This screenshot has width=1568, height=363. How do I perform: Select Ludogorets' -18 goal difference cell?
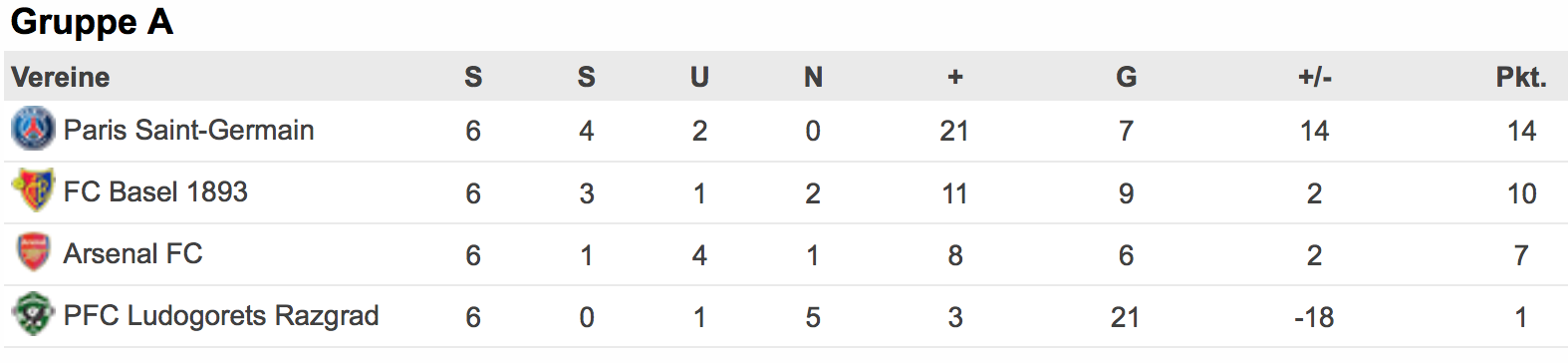tap(1314, 317)
